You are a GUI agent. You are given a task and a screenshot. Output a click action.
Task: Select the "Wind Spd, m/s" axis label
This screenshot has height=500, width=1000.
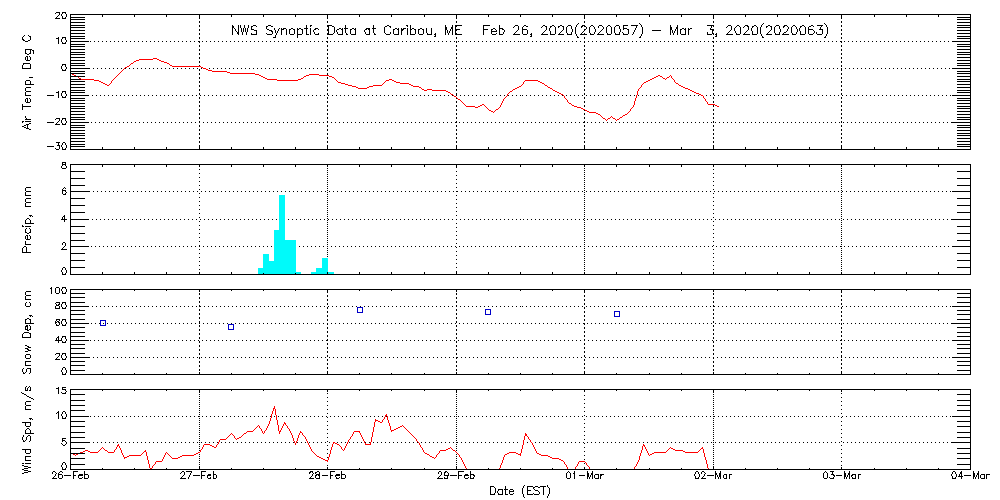[28, 429]
